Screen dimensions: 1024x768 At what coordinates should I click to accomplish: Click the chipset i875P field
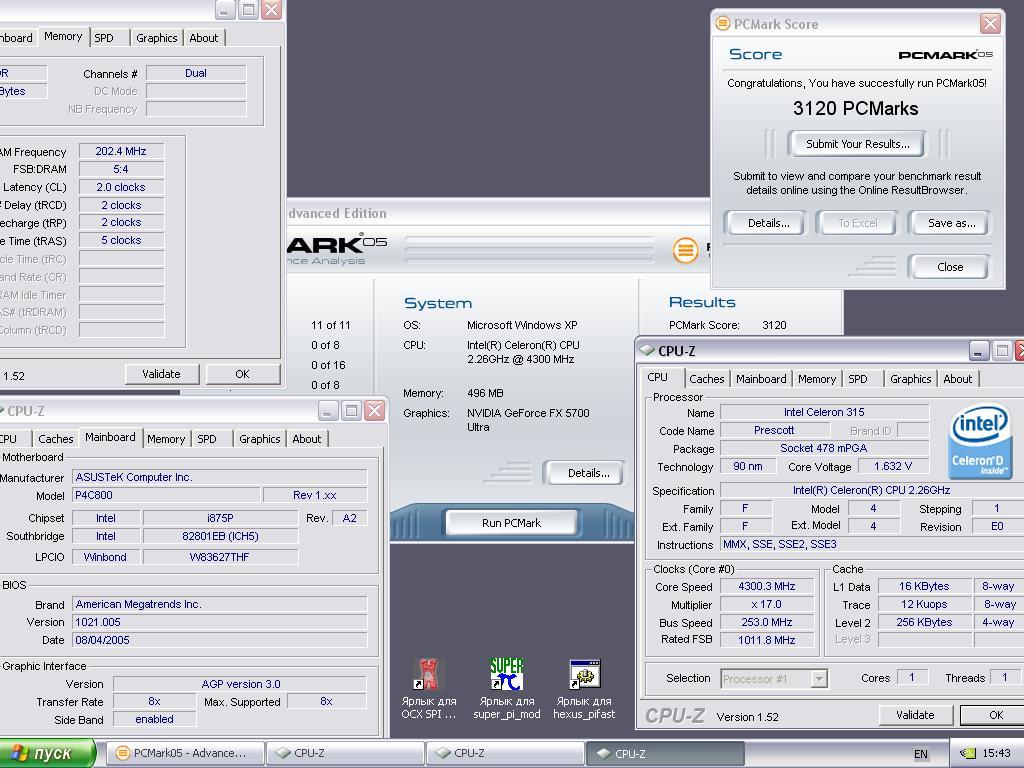(220, 518)
